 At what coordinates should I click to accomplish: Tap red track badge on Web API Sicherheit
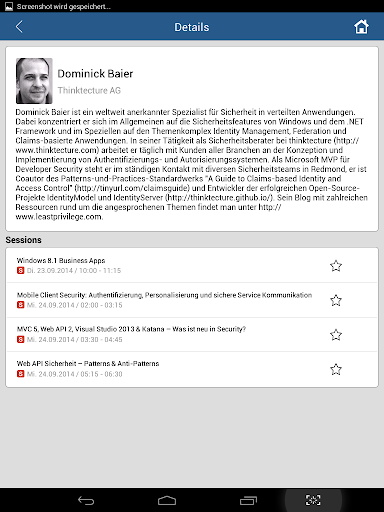click(x=20, y=374)
